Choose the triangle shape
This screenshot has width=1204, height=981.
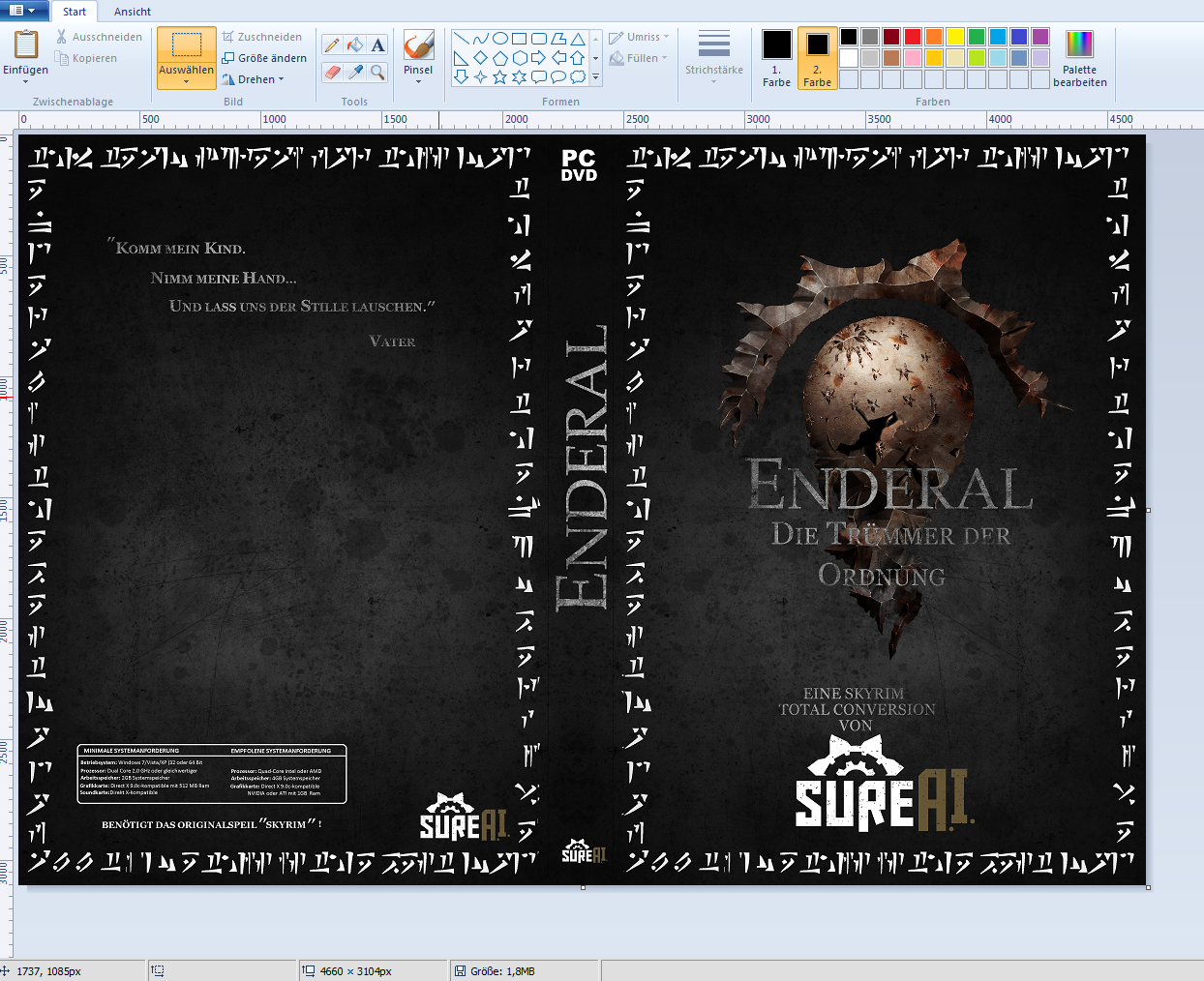point(578,39)
